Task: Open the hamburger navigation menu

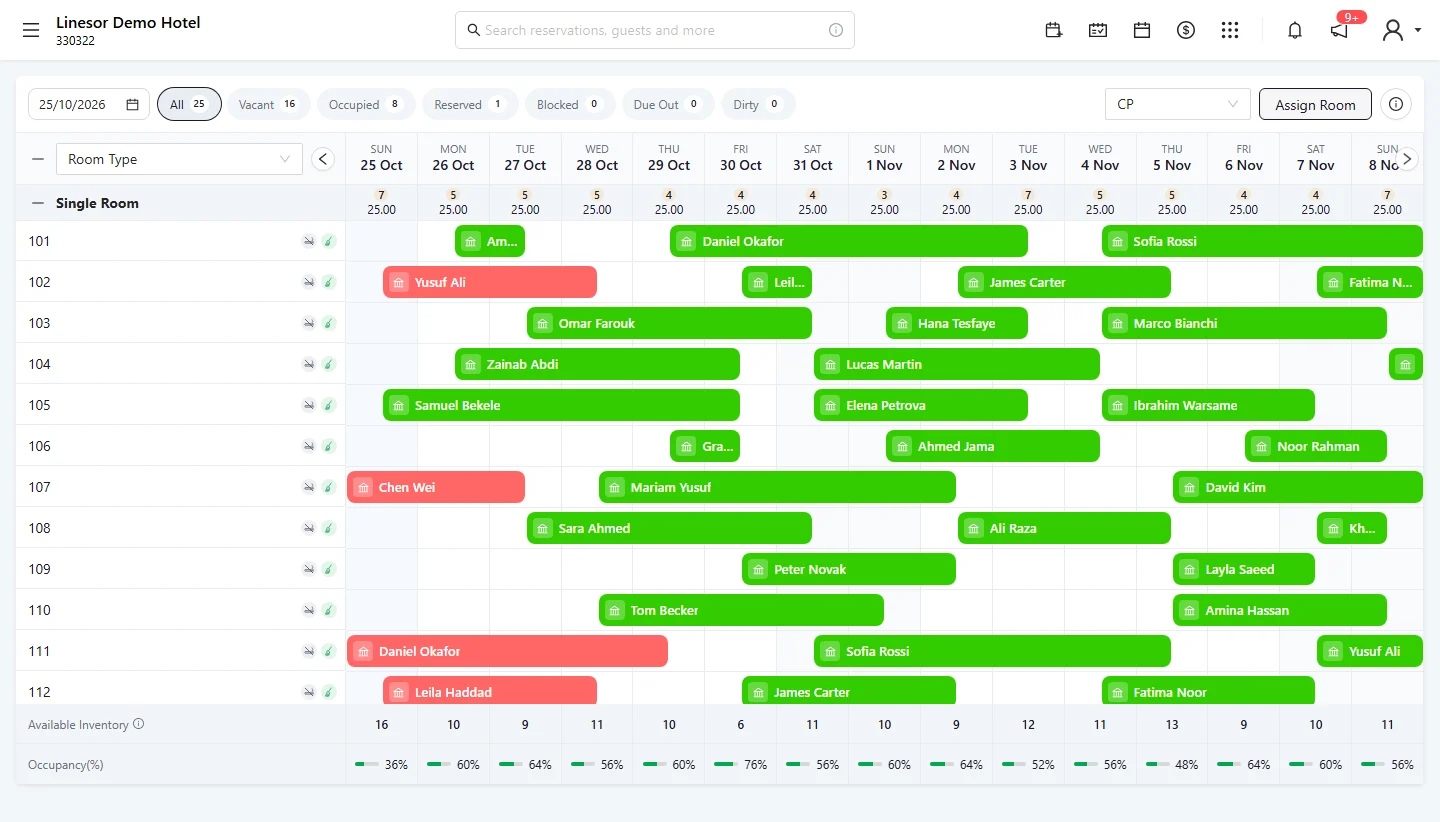Action: 31,30
